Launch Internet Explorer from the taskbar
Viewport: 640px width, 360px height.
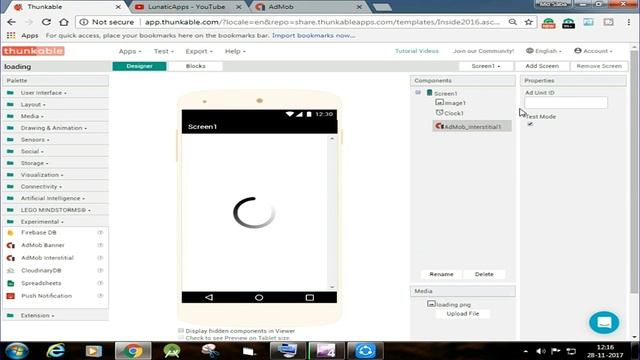(56, 351)
